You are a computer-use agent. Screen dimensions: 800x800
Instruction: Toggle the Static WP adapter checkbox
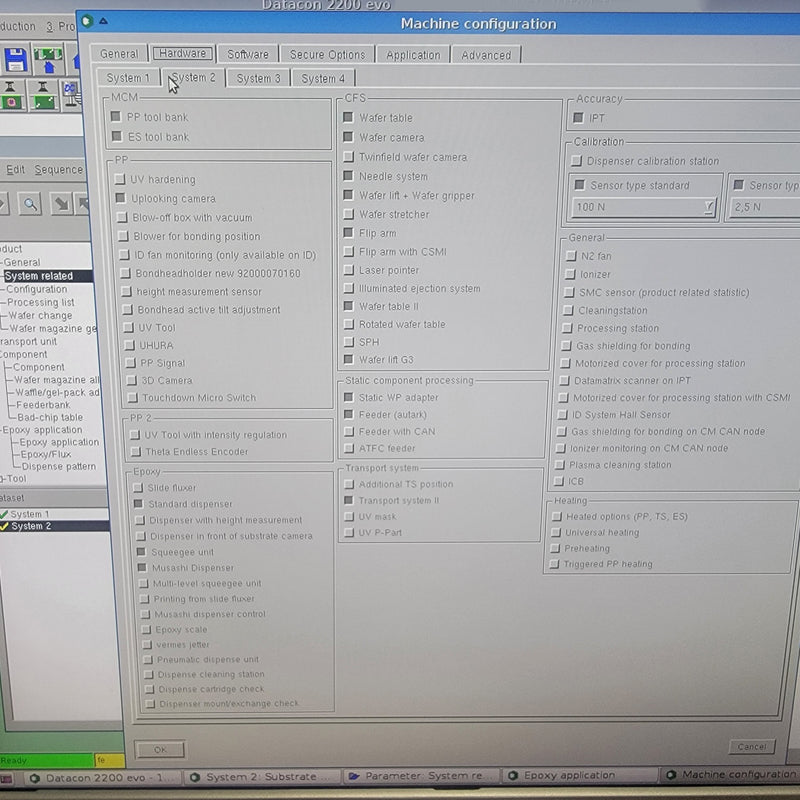pyautogui.click(x=349, y=397)
